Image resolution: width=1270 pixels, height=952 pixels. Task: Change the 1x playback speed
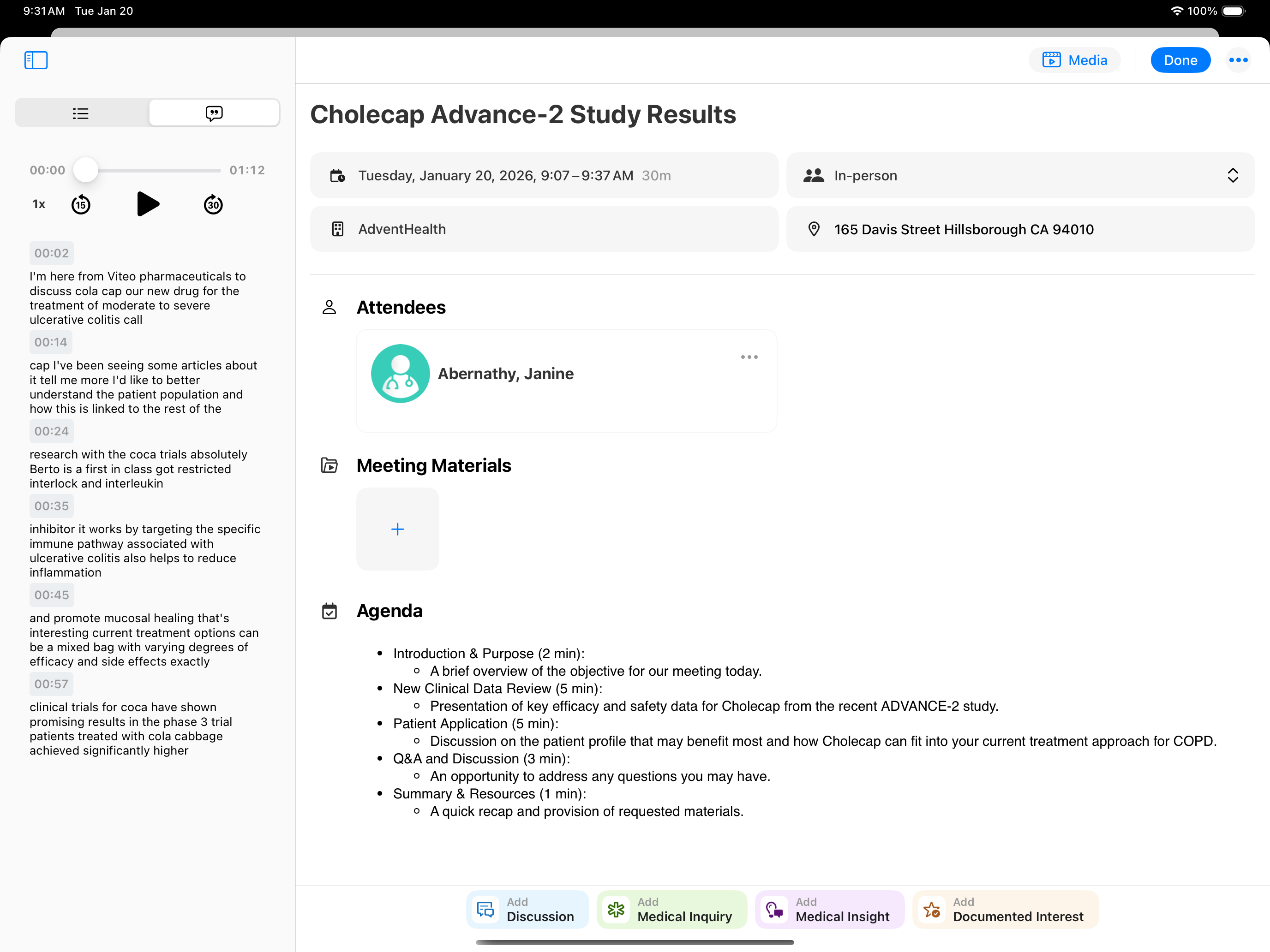click(38, 204)
